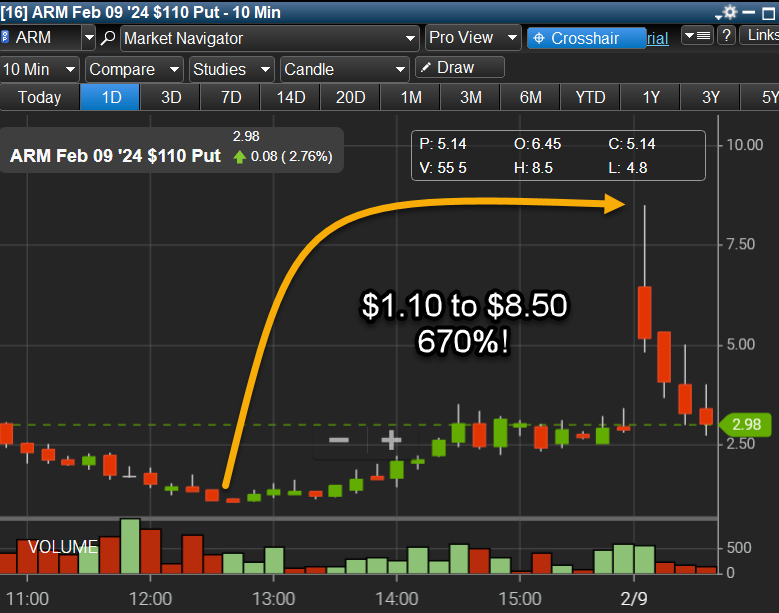Select the Today range tab

pos(40,97)
